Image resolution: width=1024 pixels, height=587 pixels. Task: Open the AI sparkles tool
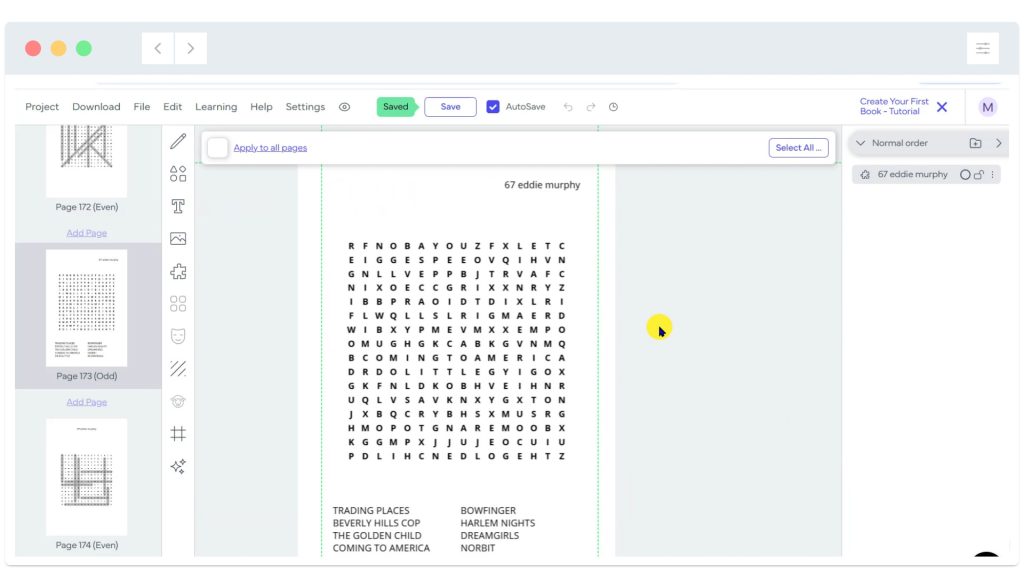click(x=178, y=466)
